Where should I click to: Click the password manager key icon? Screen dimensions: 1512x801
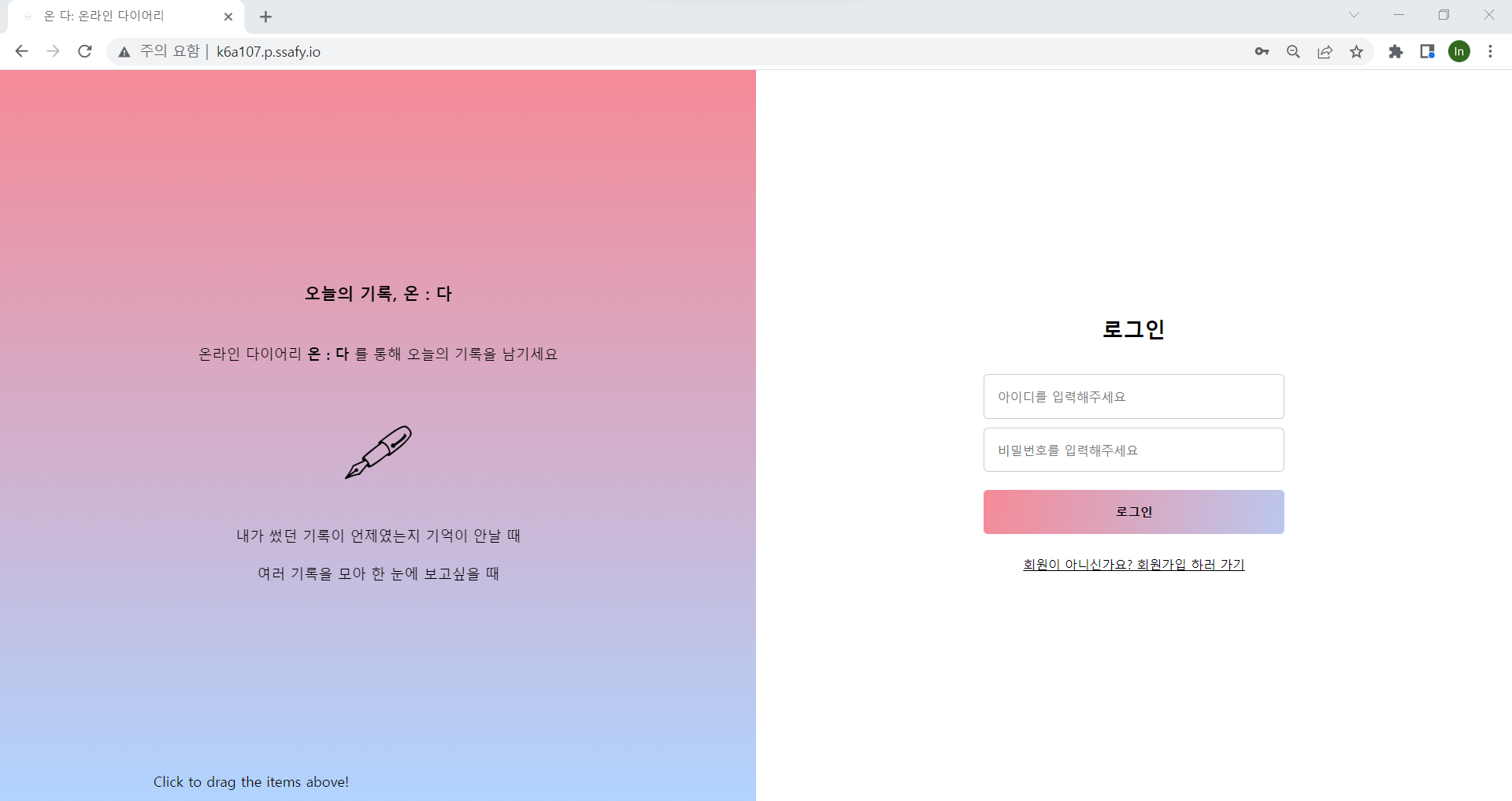click(1261, 51)
